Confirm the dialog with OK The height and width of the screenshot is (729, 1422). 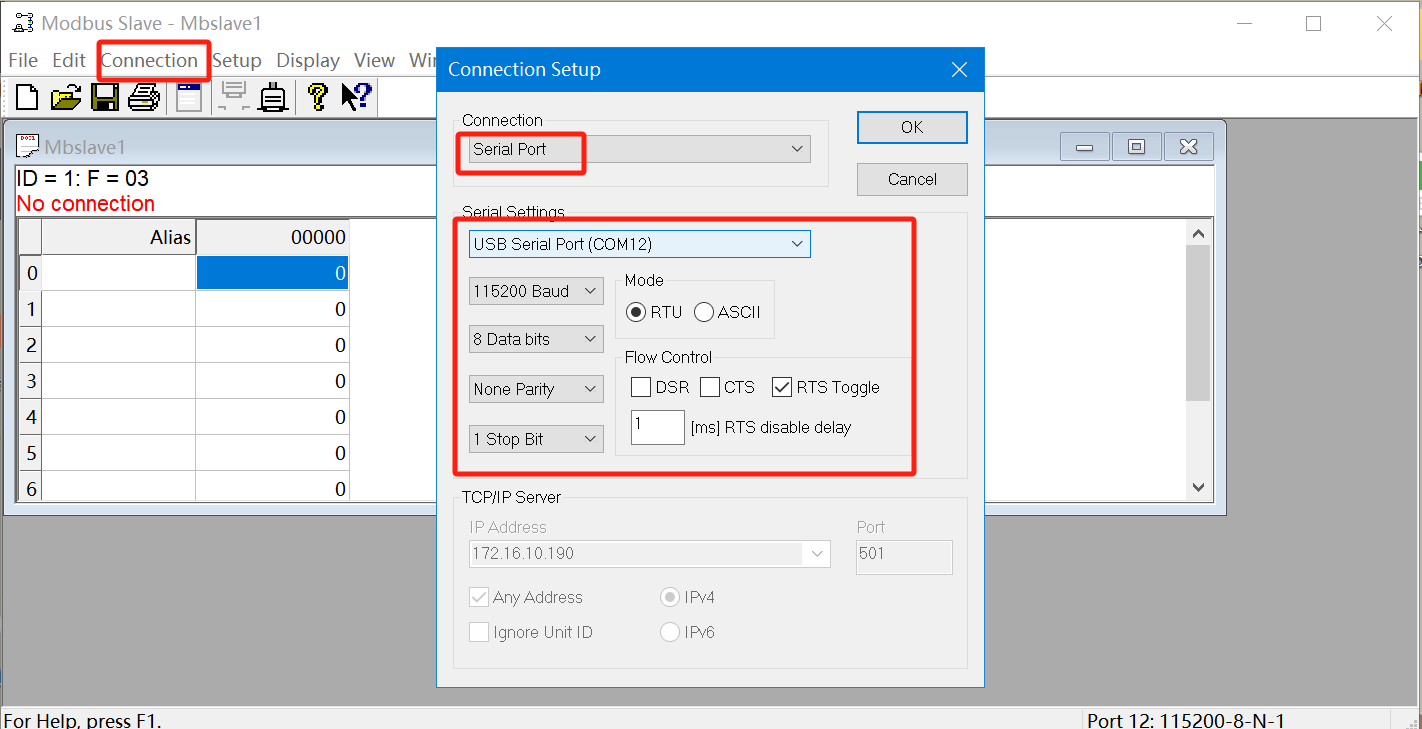(x=912, y=127)
